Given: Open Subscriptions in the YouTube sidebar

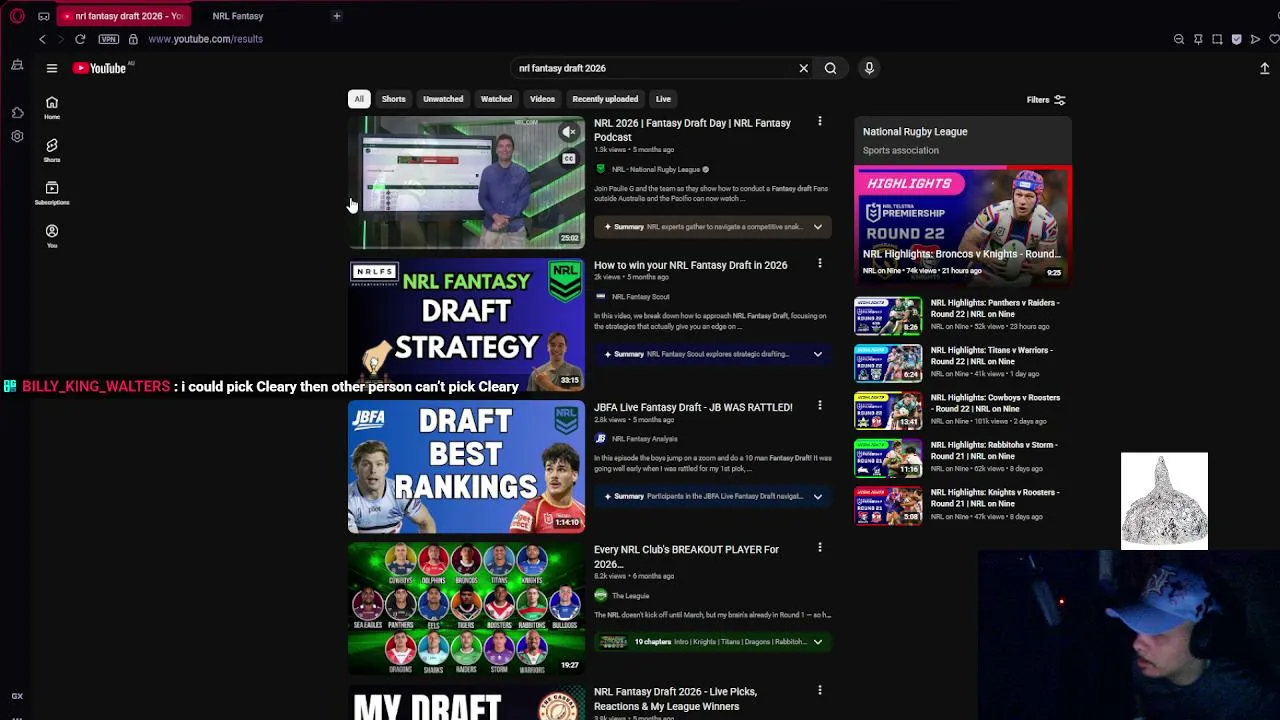Looking at the screenshot, I should point(52,193).
